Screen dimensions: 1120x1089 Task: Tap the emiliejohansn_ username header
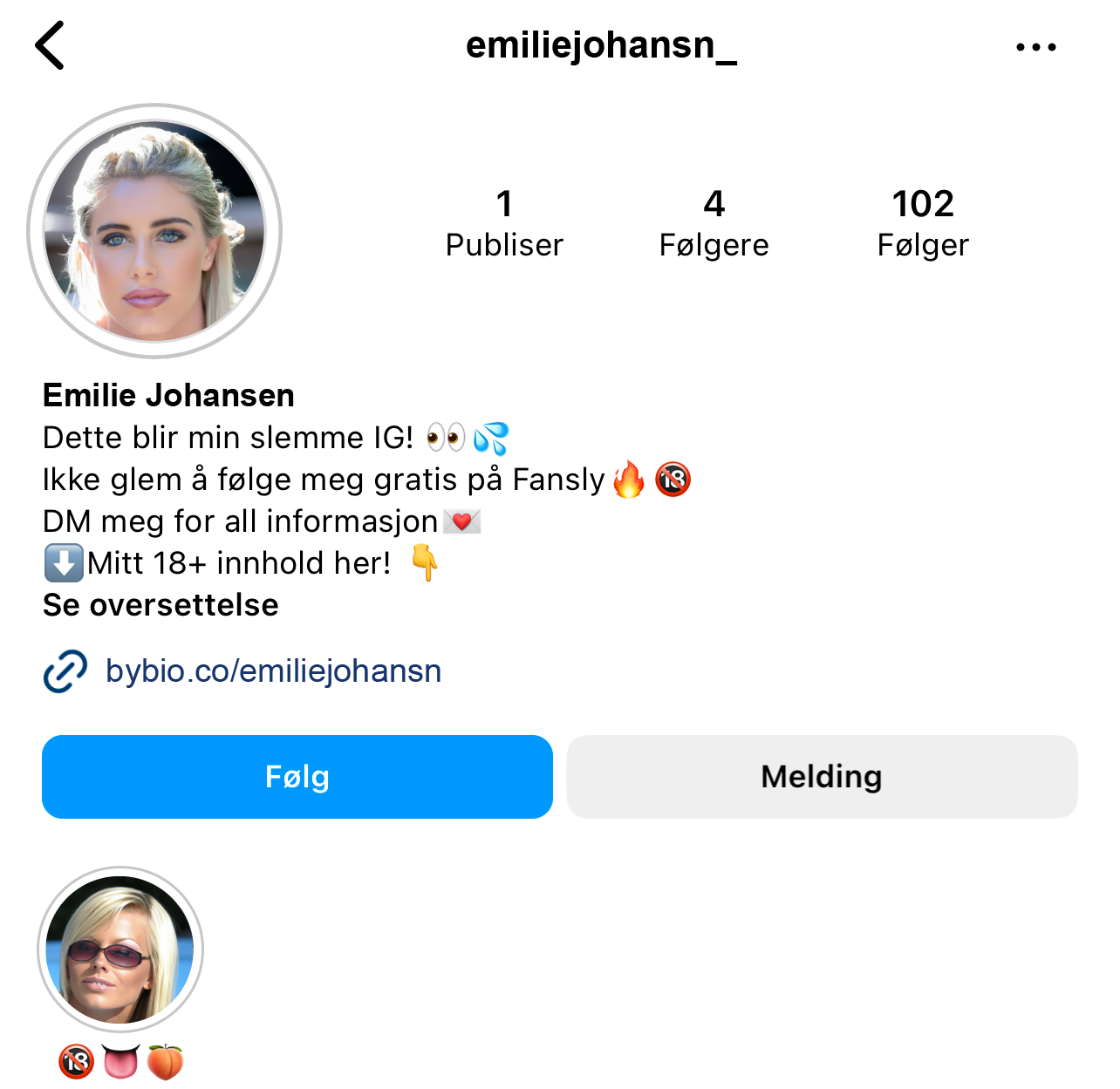coord(601,45)
